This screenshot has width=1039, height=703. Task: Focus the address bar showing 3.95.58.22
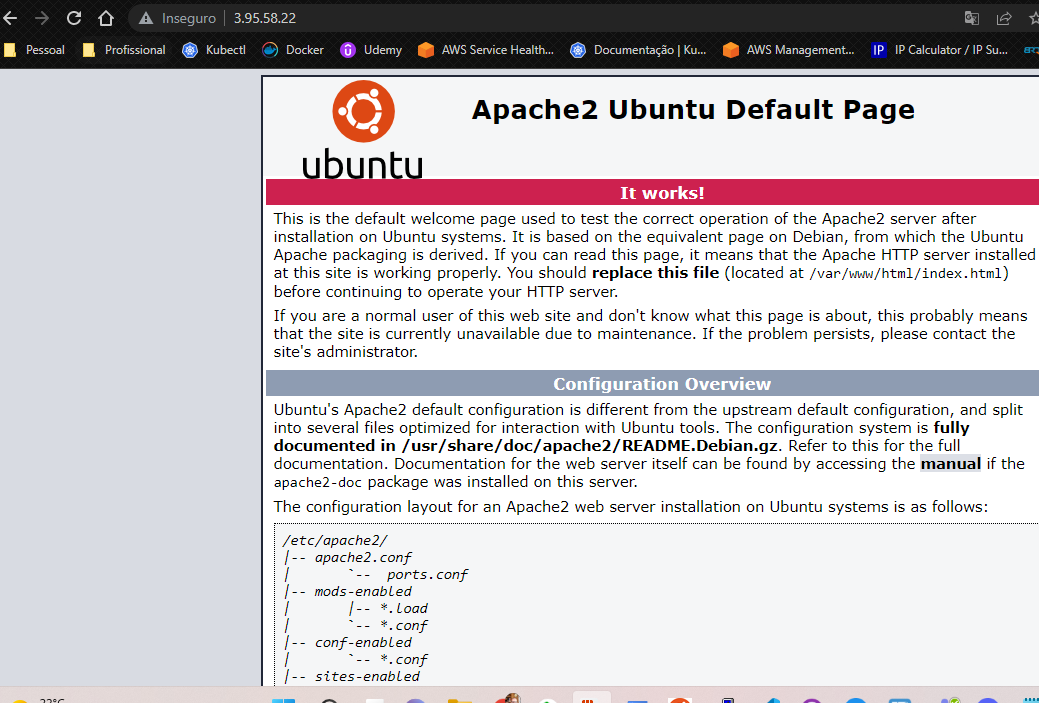500,18
